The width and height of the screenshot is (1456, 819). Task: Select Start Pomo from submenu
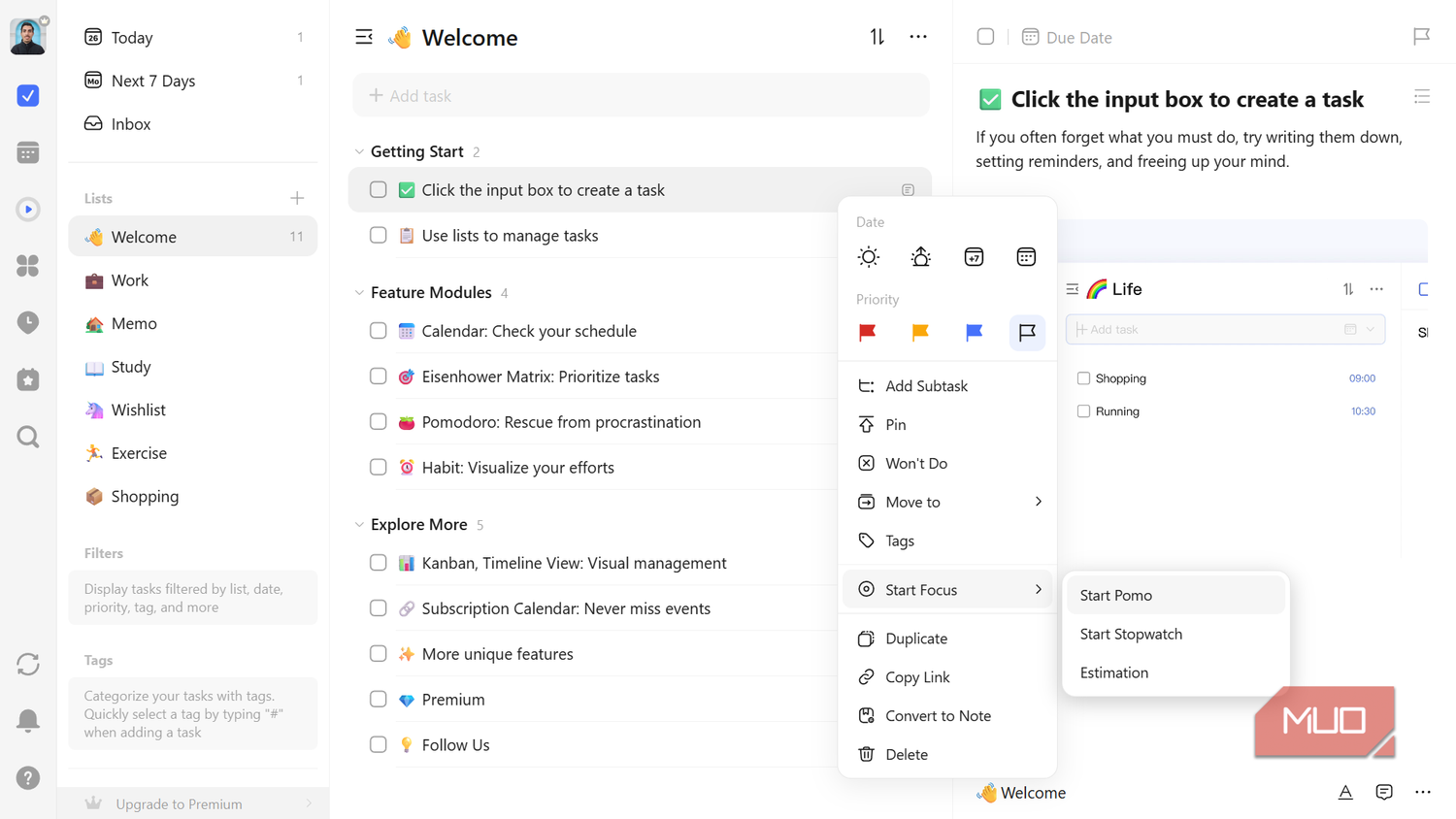pos(1175,596)
